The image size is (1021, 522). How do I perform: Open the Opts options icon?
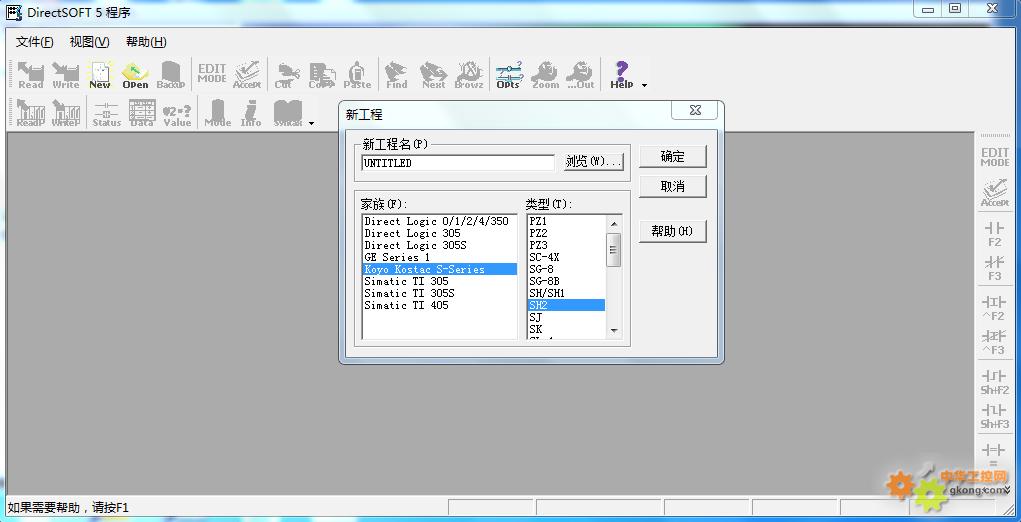click(x=509, y=75)
